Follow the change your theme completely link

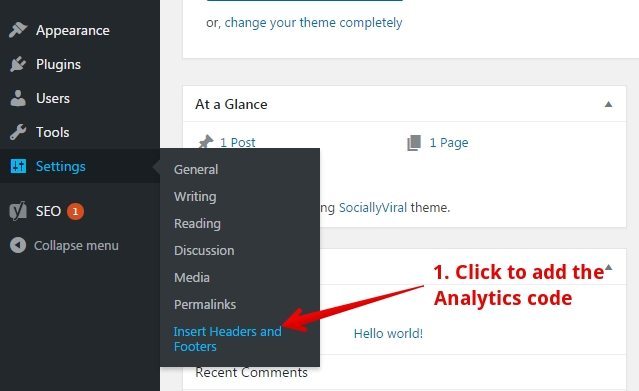click(x=313, y=23)
